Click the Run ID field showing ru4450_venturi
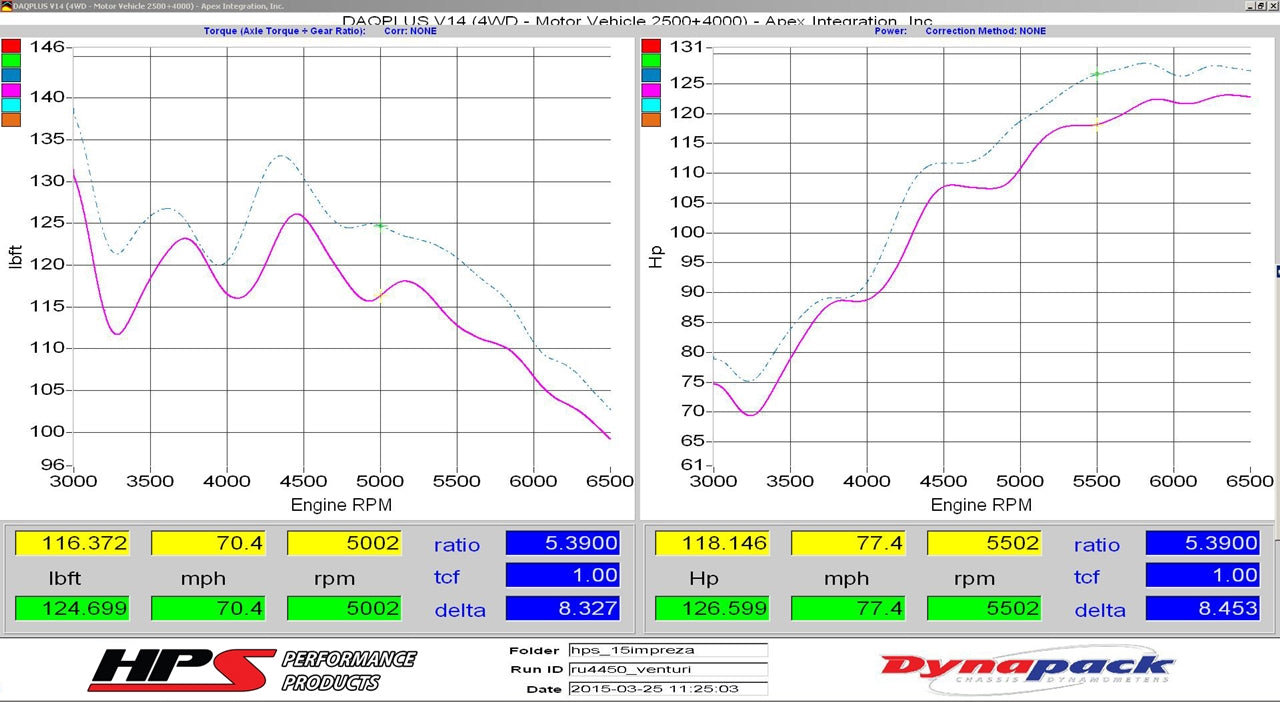 [668, 669]
